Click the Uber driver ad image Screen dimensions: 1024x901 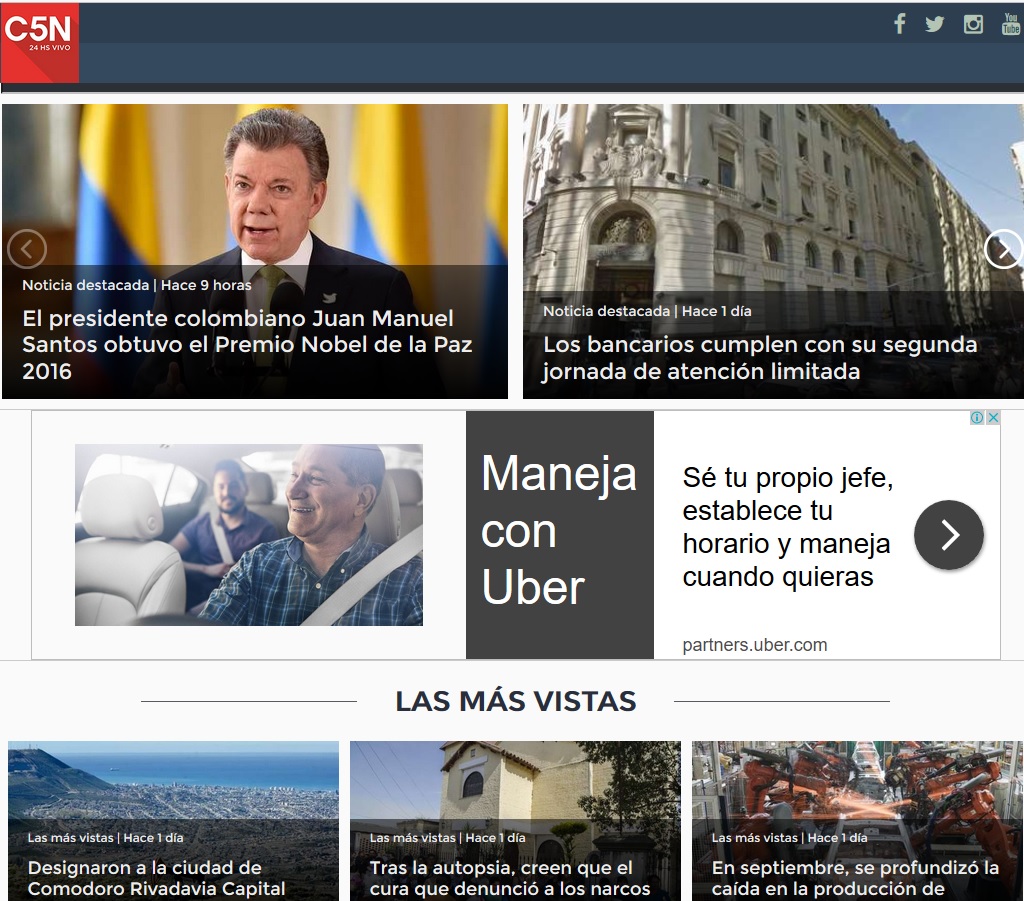pos(249,535)
